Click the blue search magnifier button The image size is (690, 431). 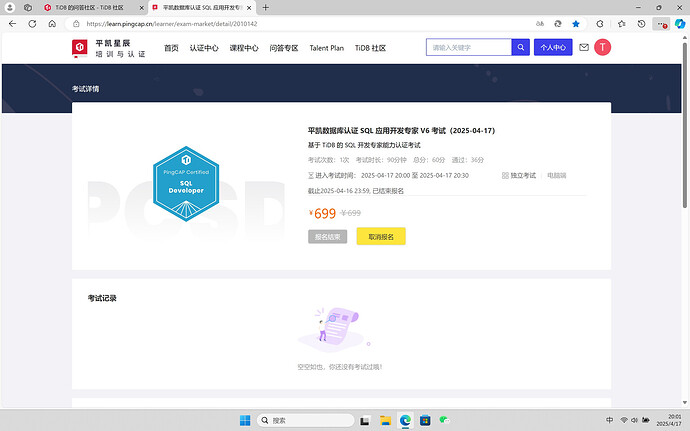tap(521, 47)
